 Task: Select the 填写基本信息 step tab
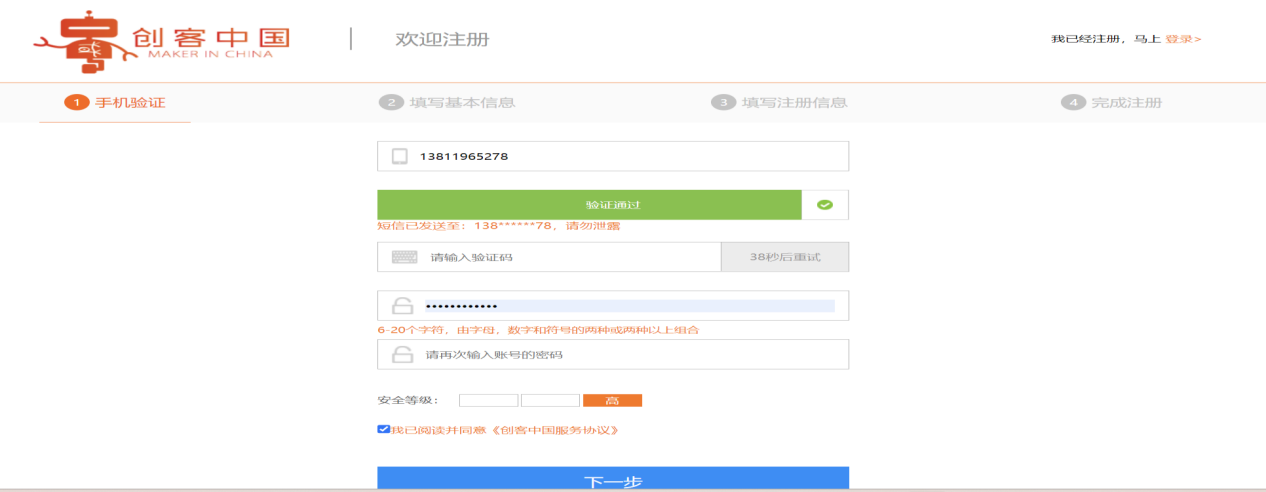(447, 102)
